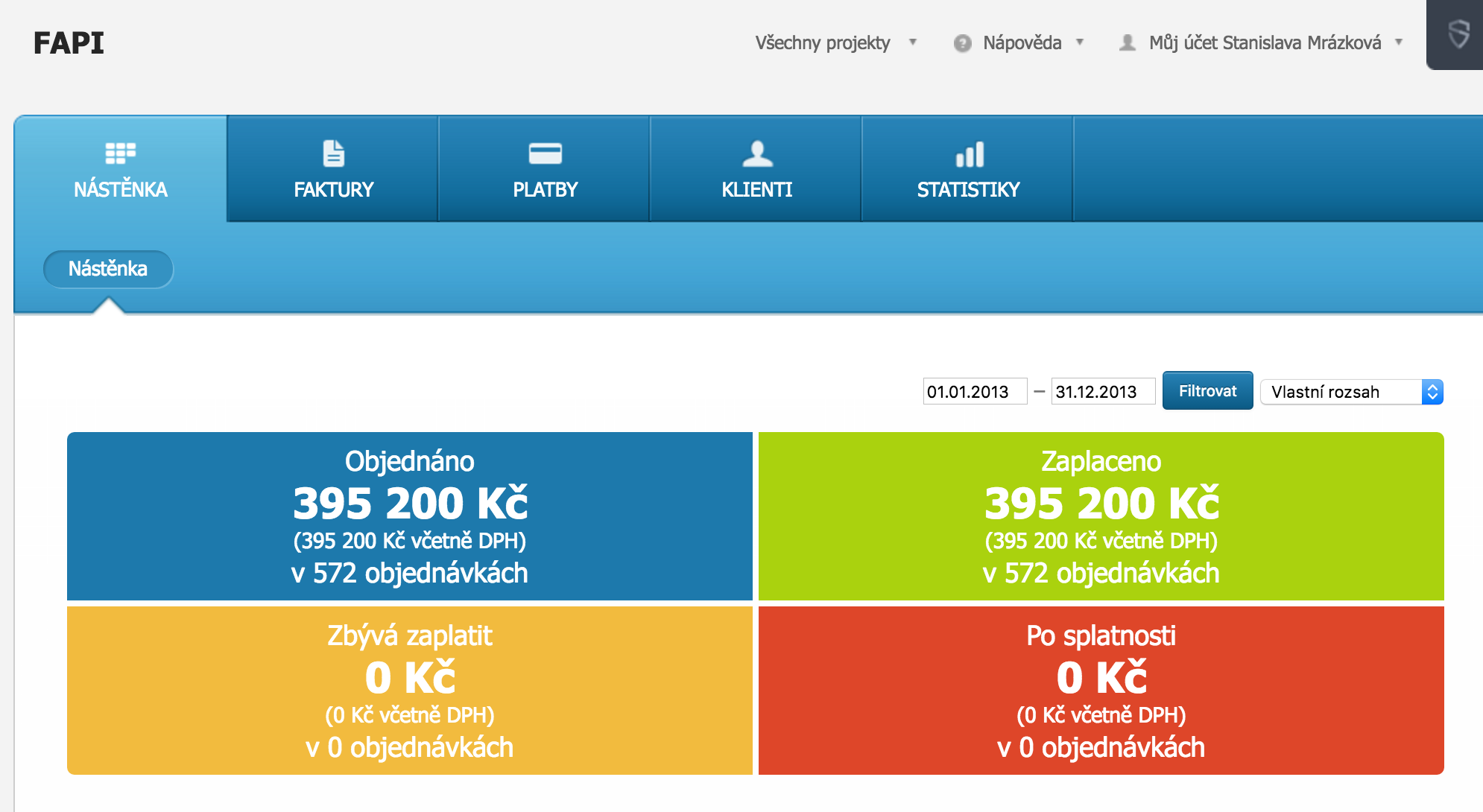Click the Po splatnosti heading text
The width and height of the screenshot is (1483, 812).
1101,636
